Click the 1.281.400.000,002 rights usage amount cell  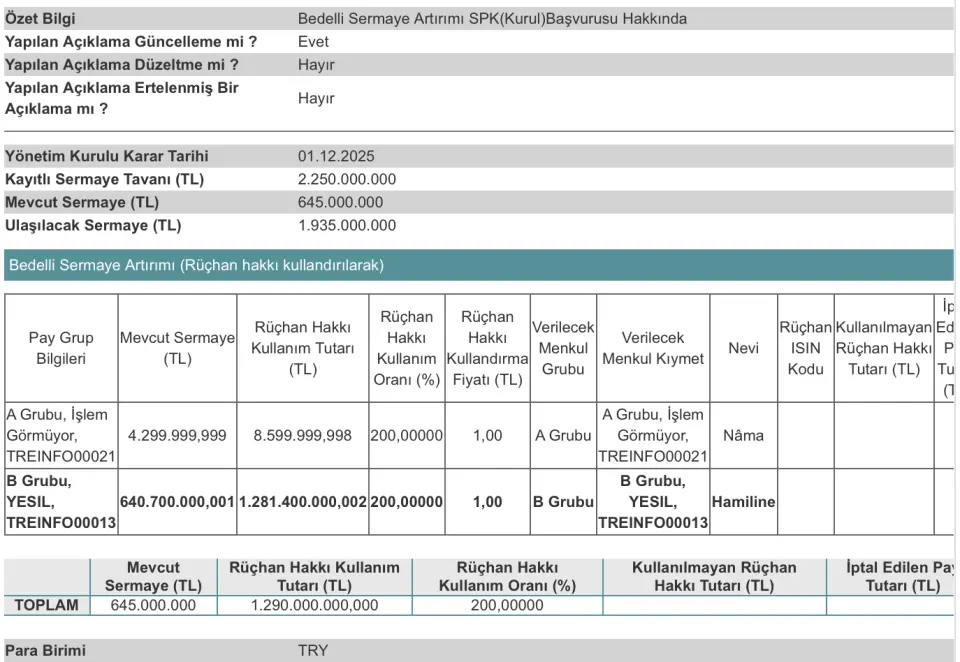[x=302, y=502]
